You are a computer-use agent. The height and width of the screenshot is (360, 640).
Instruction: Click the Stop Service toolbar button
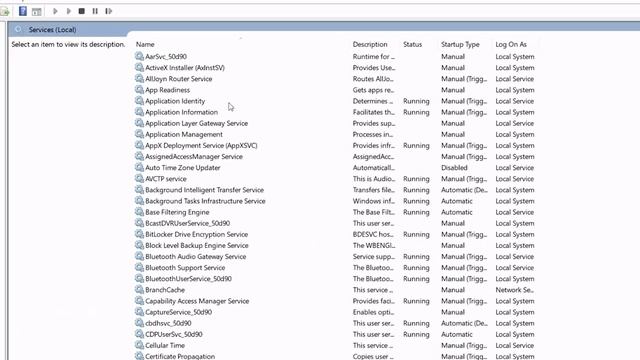click(82, 11)
